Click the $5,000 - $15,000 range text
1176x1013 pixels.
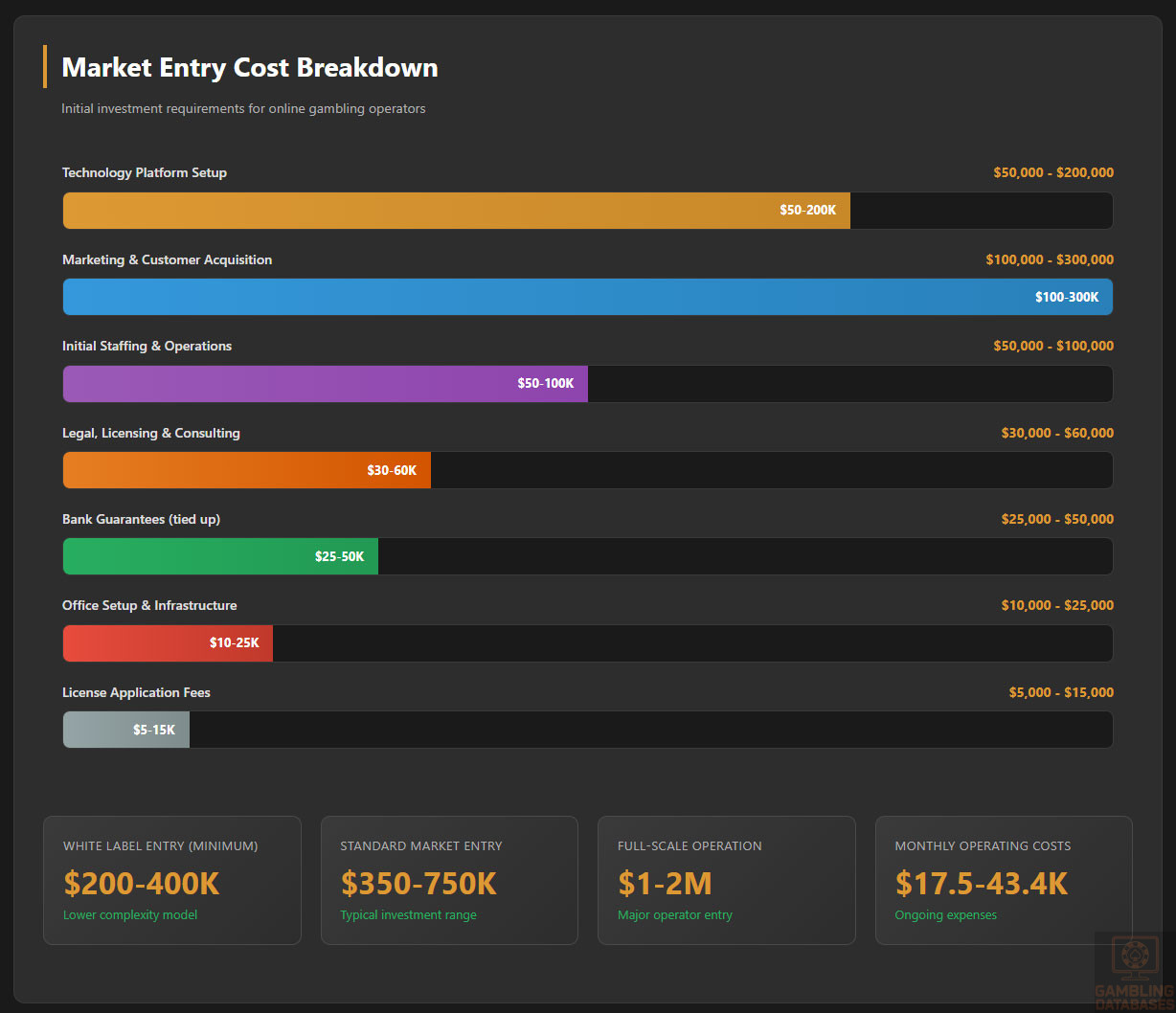pyautogui.click(x=1059, y=692)
